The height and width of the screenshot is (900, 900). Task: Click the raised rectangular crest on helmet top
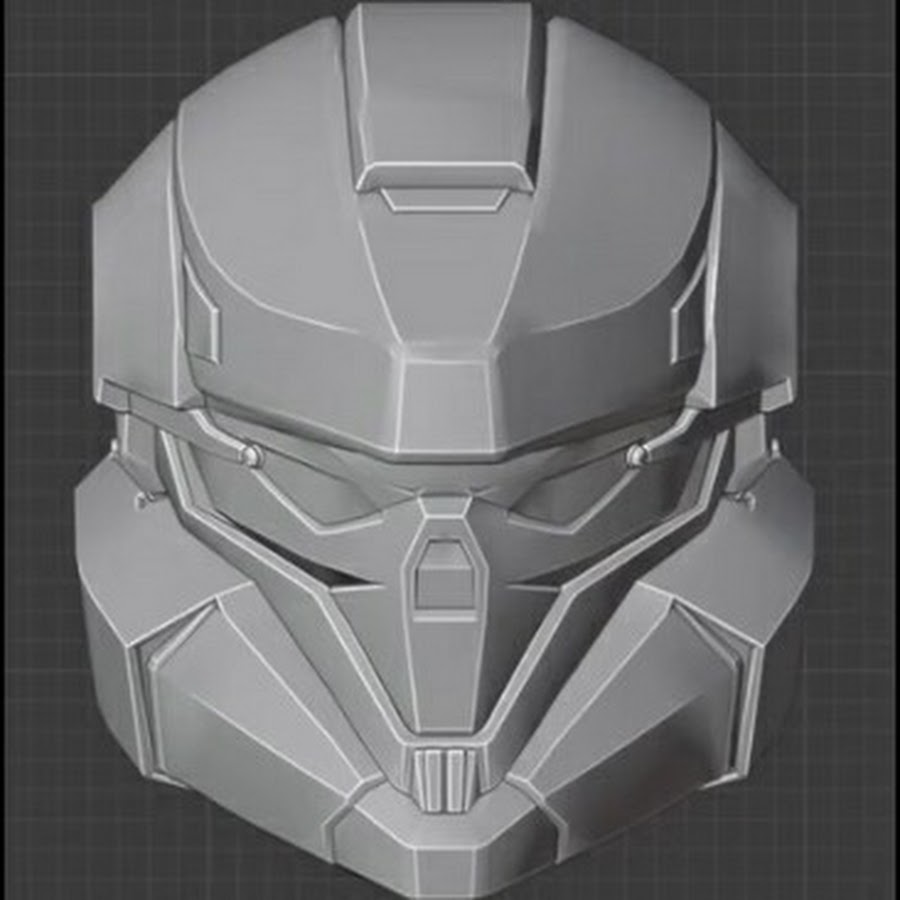tap(445, 98)
